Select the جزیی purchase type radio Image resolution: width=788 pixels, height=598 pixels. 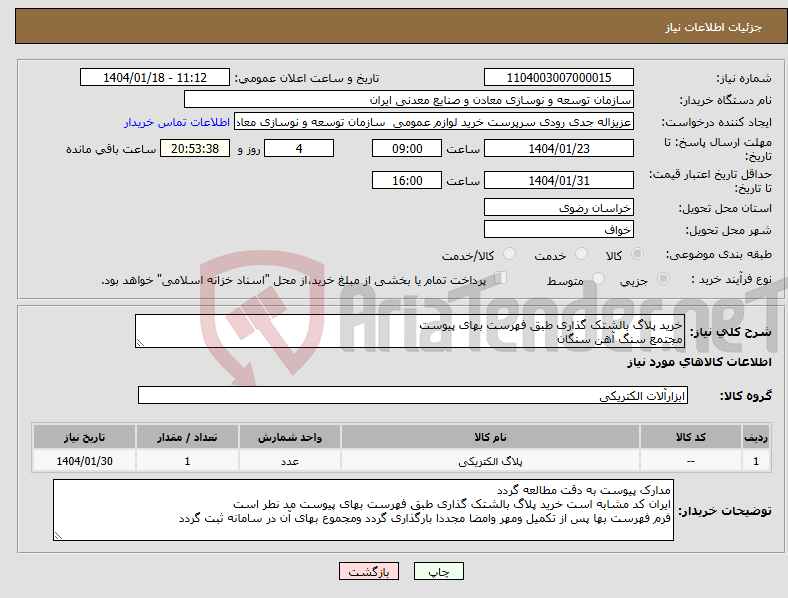point(663,279)
